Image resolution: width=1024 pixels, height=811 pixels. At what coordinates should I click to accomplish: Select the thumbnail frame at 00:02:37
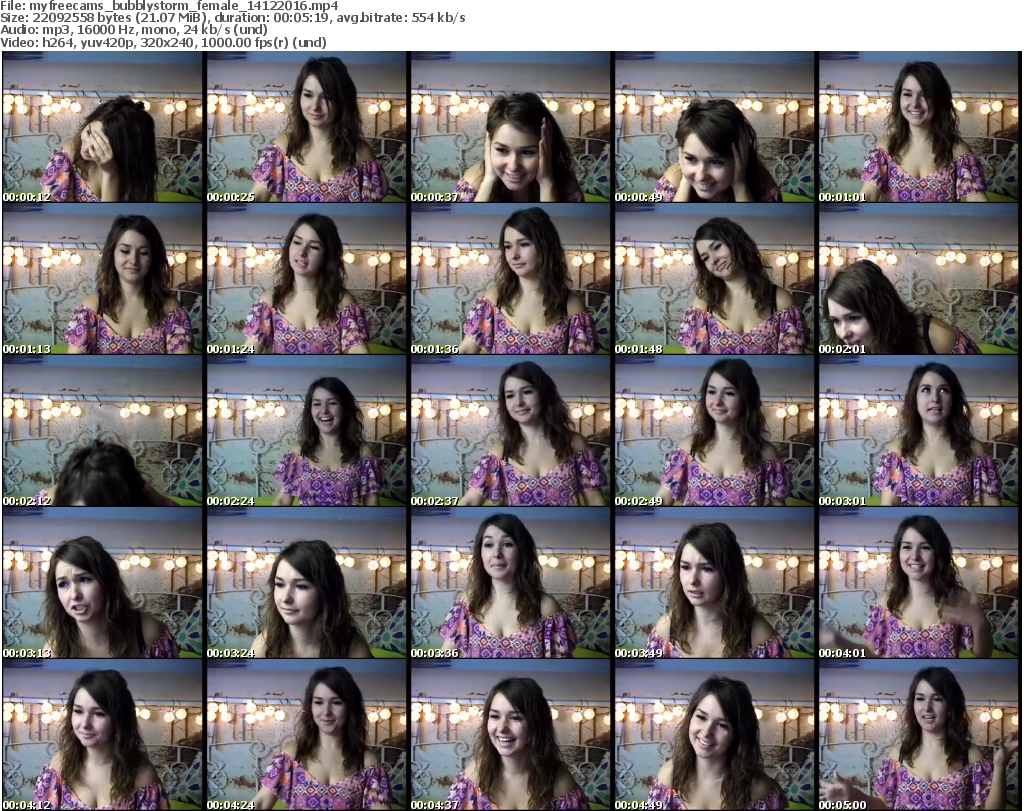click(511, 431)
